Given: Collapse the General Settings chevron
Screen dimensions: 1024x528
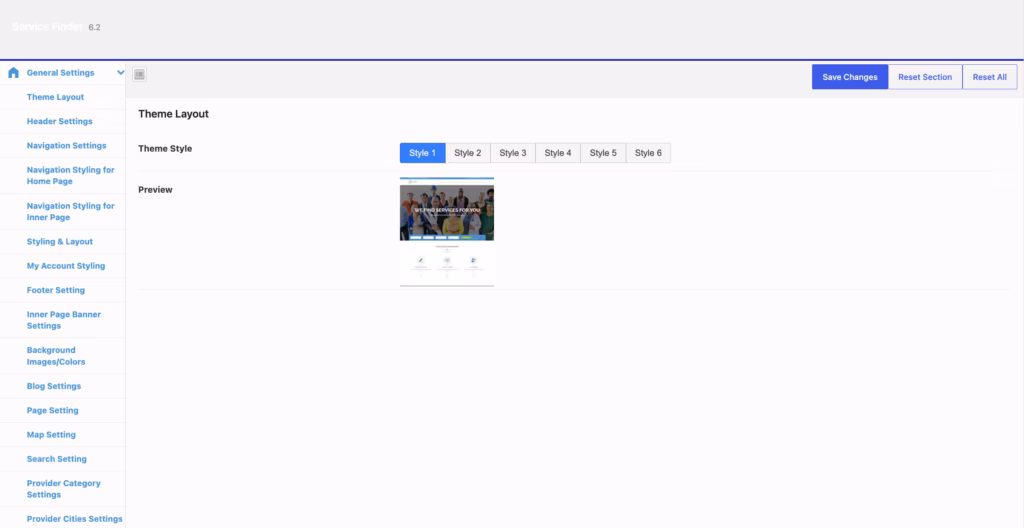Looking at the screenshot, I should (120, 73).
